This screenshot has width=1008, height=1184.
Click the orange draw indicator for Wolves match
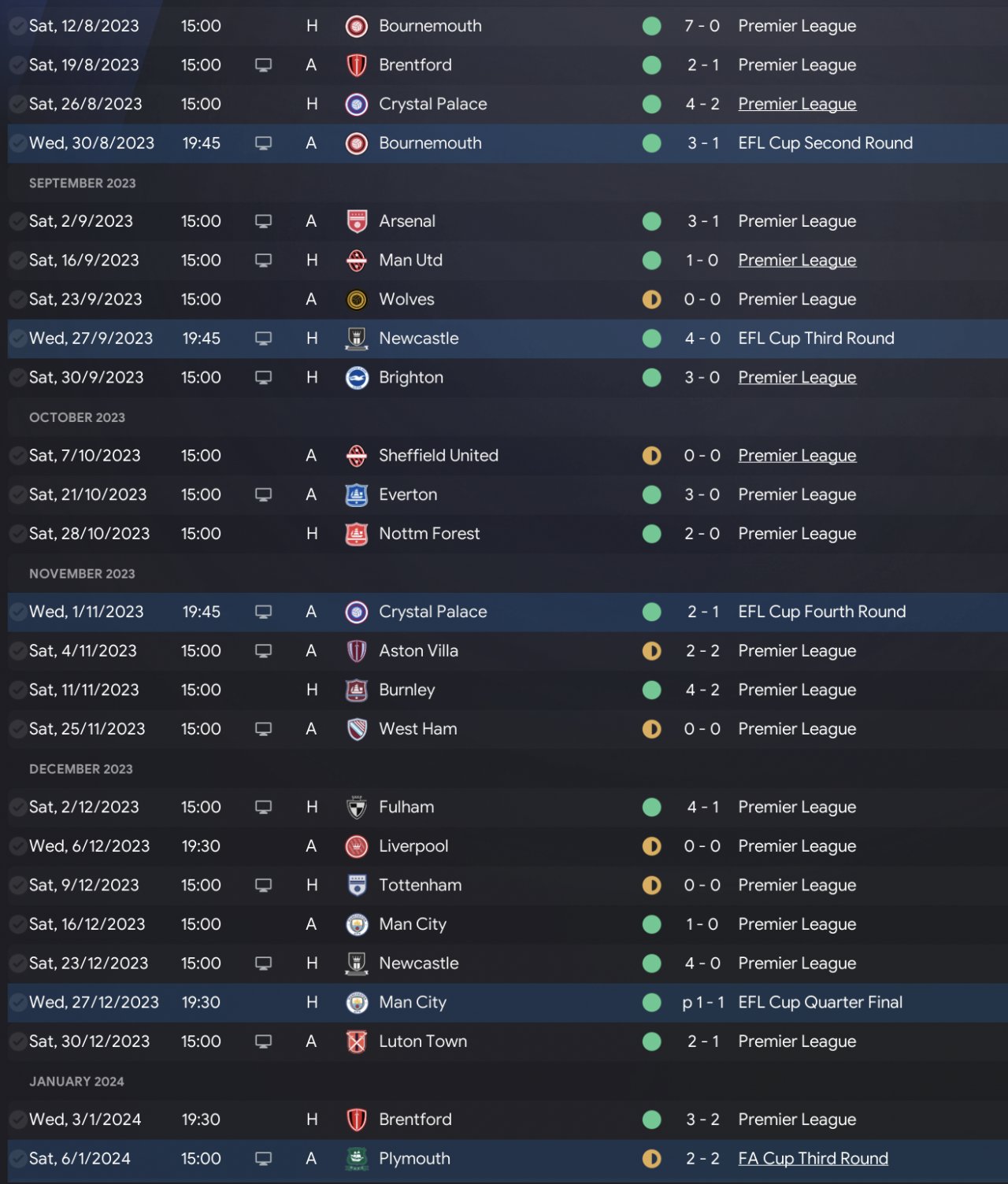point(652,300)
